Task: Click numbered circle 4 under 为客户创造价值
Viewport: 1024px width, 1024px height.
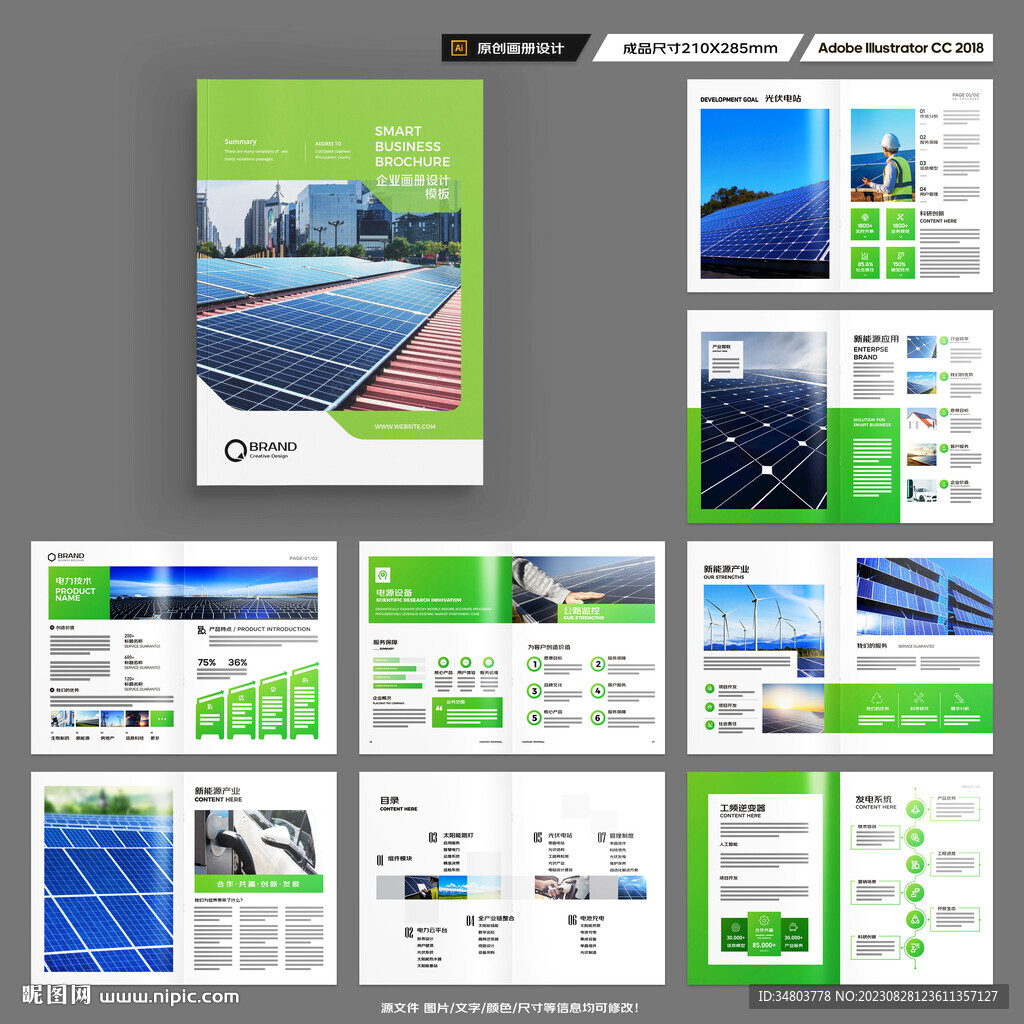Action: tap(598, 691)
